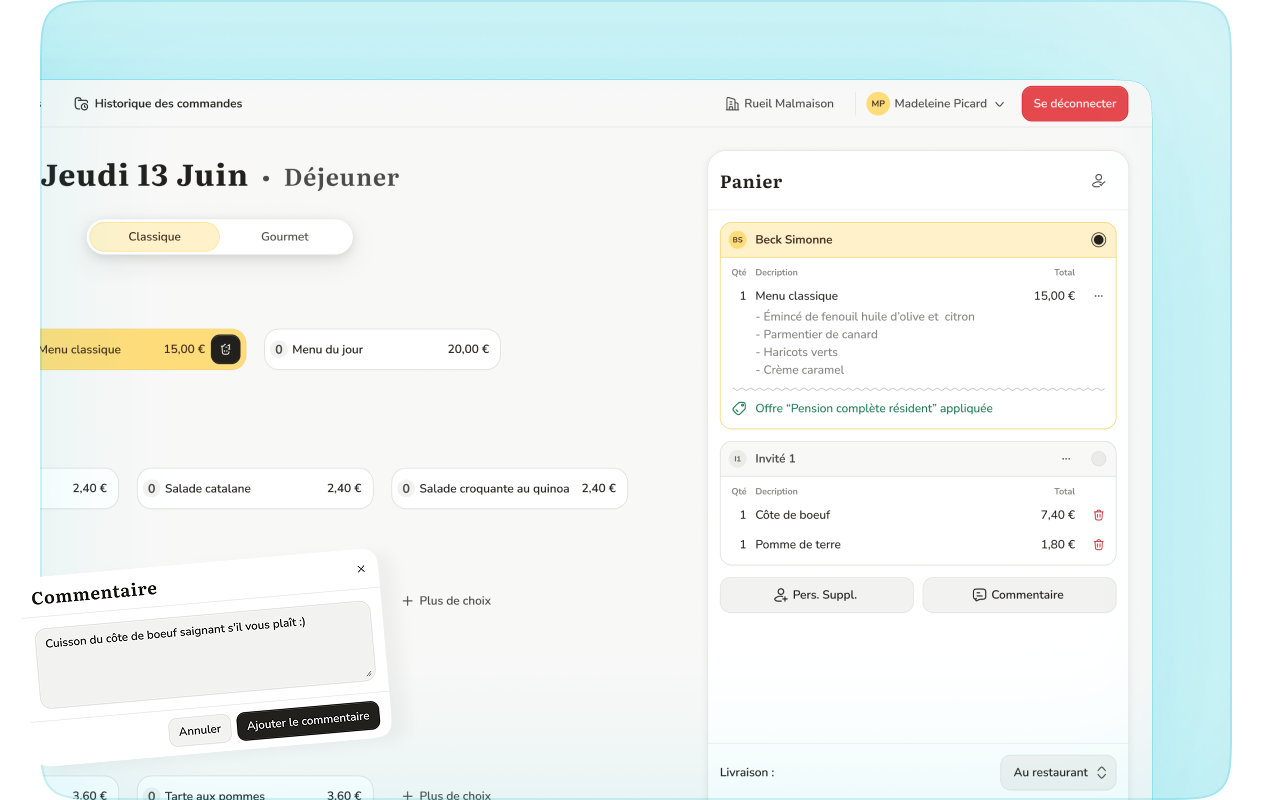Close the Commentaire dialog with X
The width and height of the screenshot is (1272, 800).
[361, 569]
